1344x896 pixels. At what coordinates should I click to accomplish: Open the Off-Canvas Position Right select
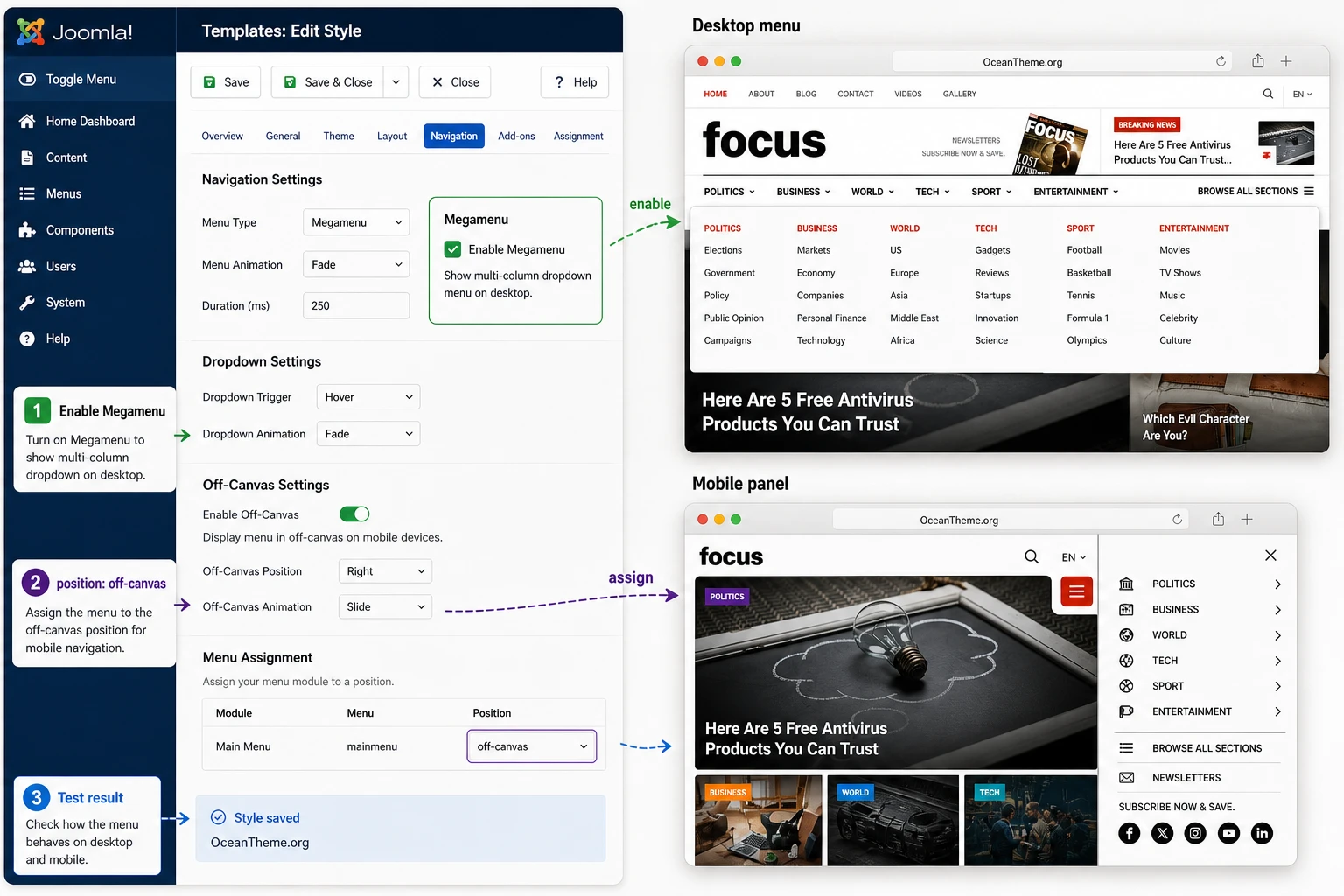(385, 571)
